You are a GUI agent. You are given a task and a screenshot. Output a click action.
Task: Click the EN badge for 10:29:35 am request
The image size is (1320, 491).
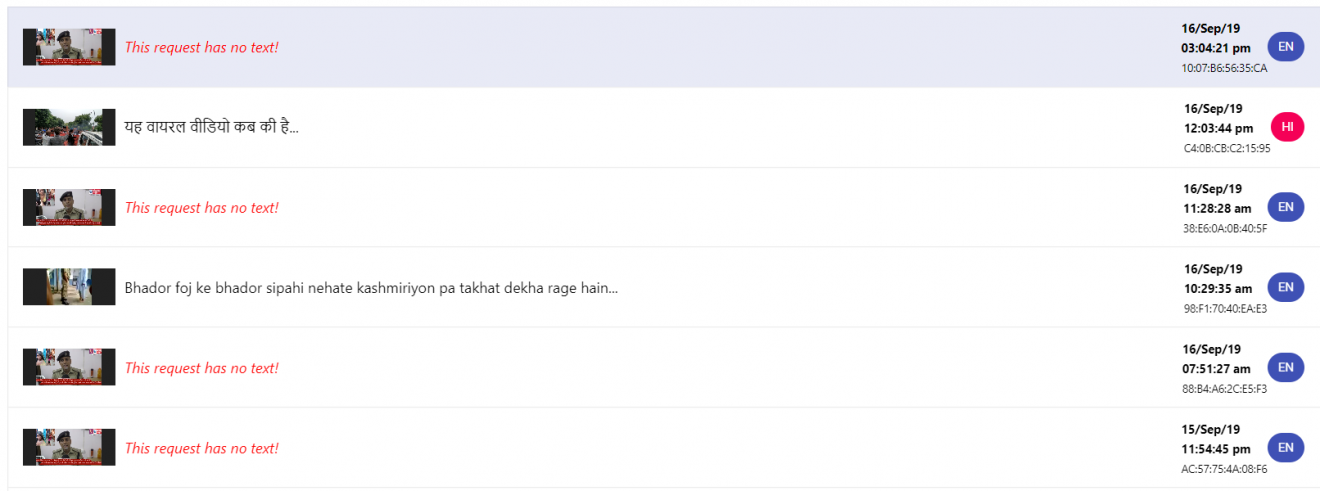coord(1286,287)
